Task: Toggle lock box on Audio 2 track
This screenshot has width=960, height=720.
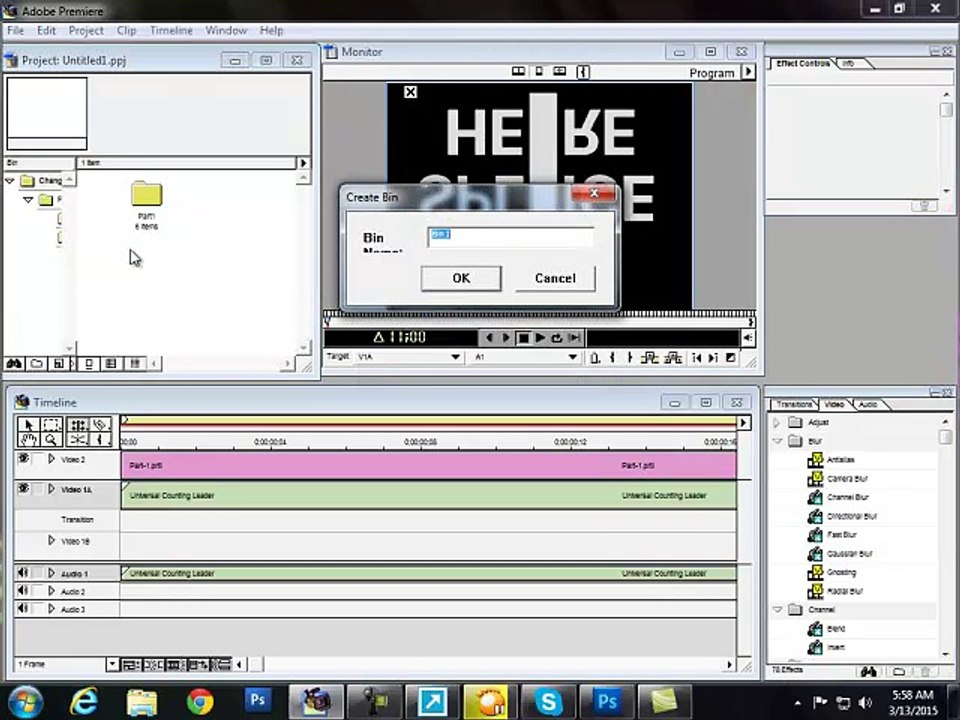Action: pos(39,591)
